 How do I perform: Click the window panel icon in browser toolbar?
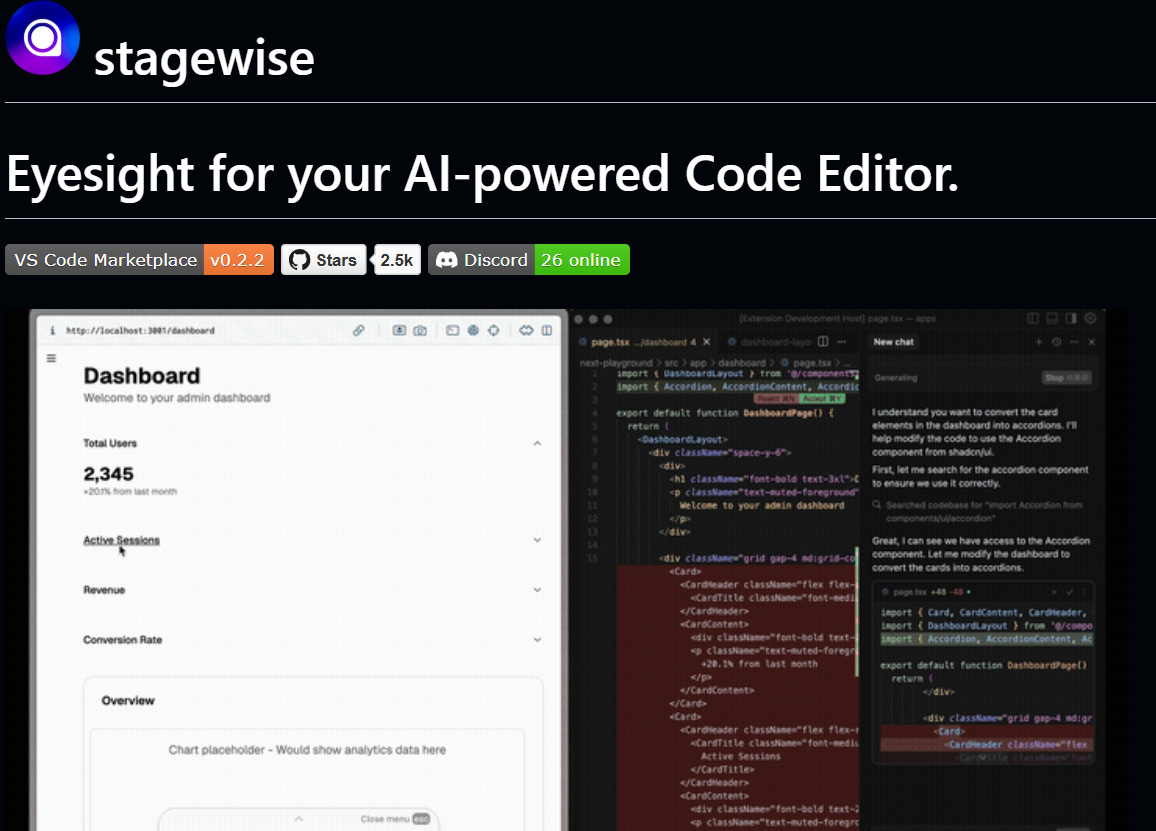(453, 330)
